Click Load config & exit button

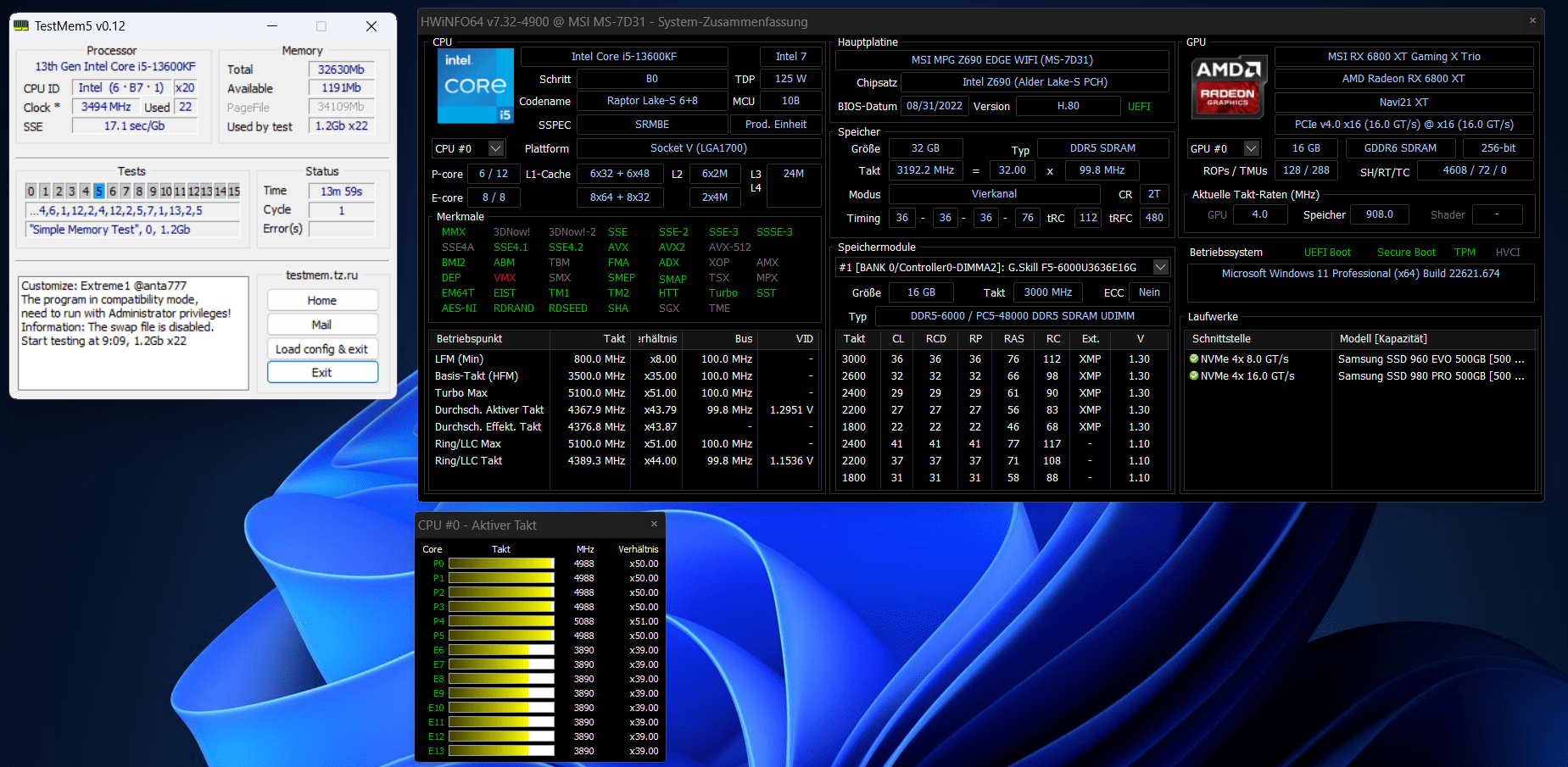tap(322, 349)
